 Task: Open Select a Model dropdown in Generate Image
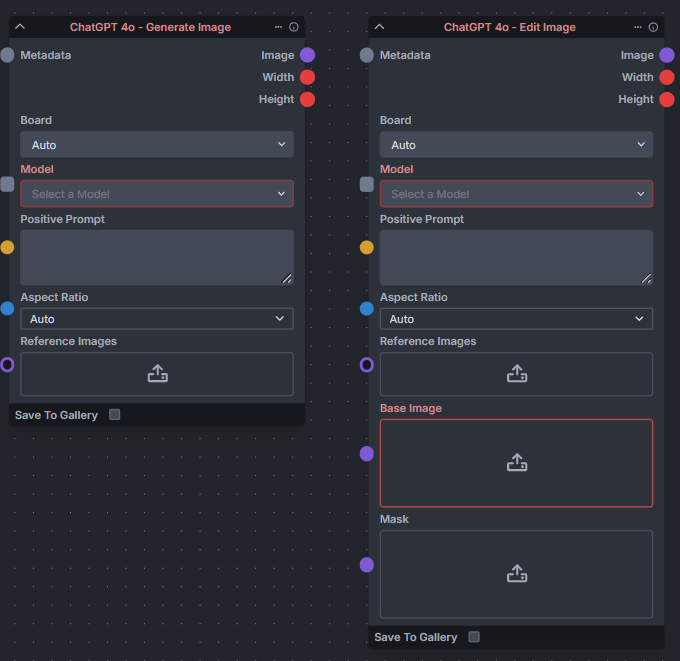(157, 194)
